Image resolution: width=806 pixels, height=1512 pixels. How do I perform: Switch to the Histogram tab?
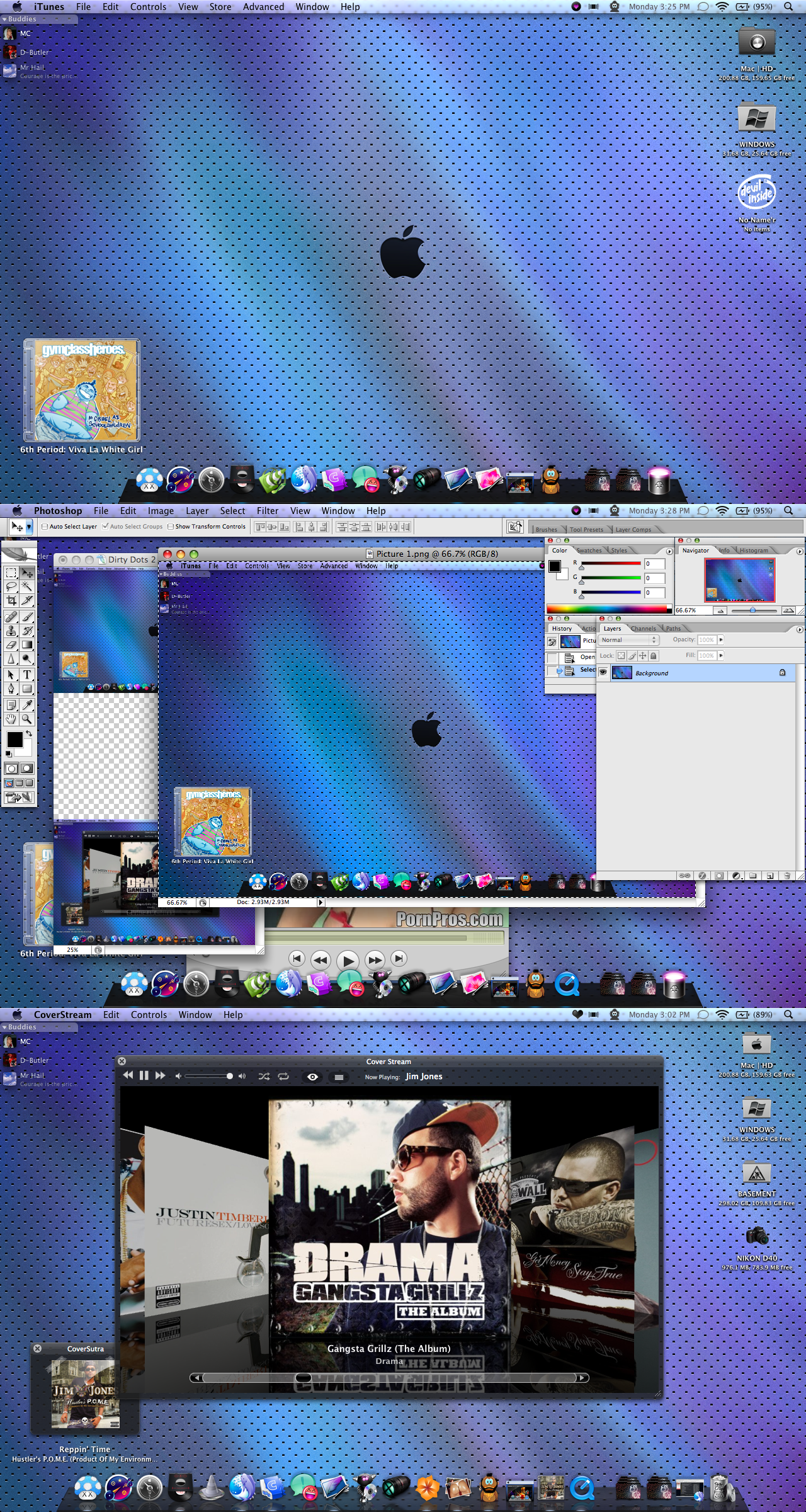click(x=754, y=551)
